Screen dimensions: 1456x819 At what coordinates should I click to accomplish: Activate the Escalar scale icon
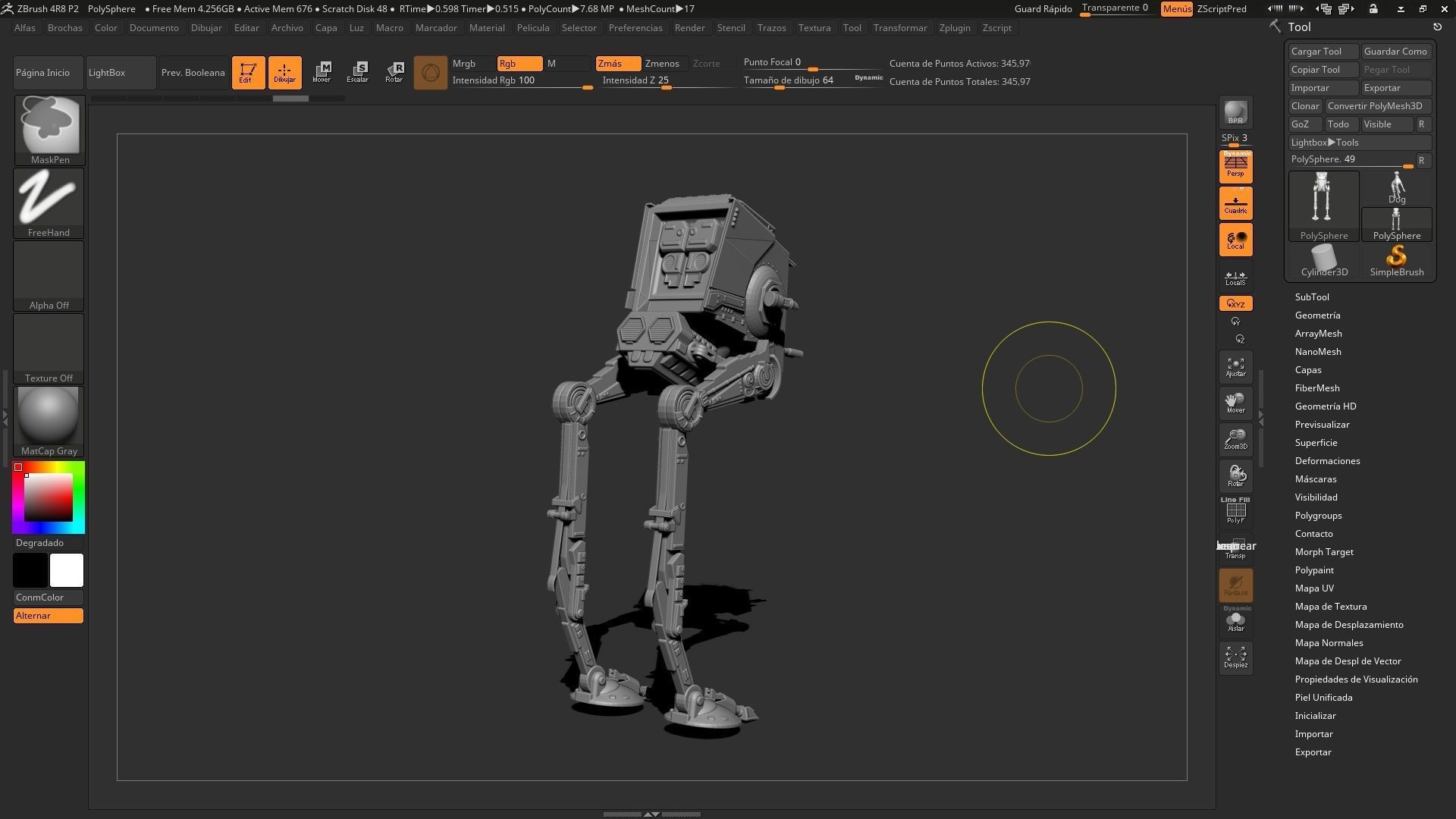point(358,73)
